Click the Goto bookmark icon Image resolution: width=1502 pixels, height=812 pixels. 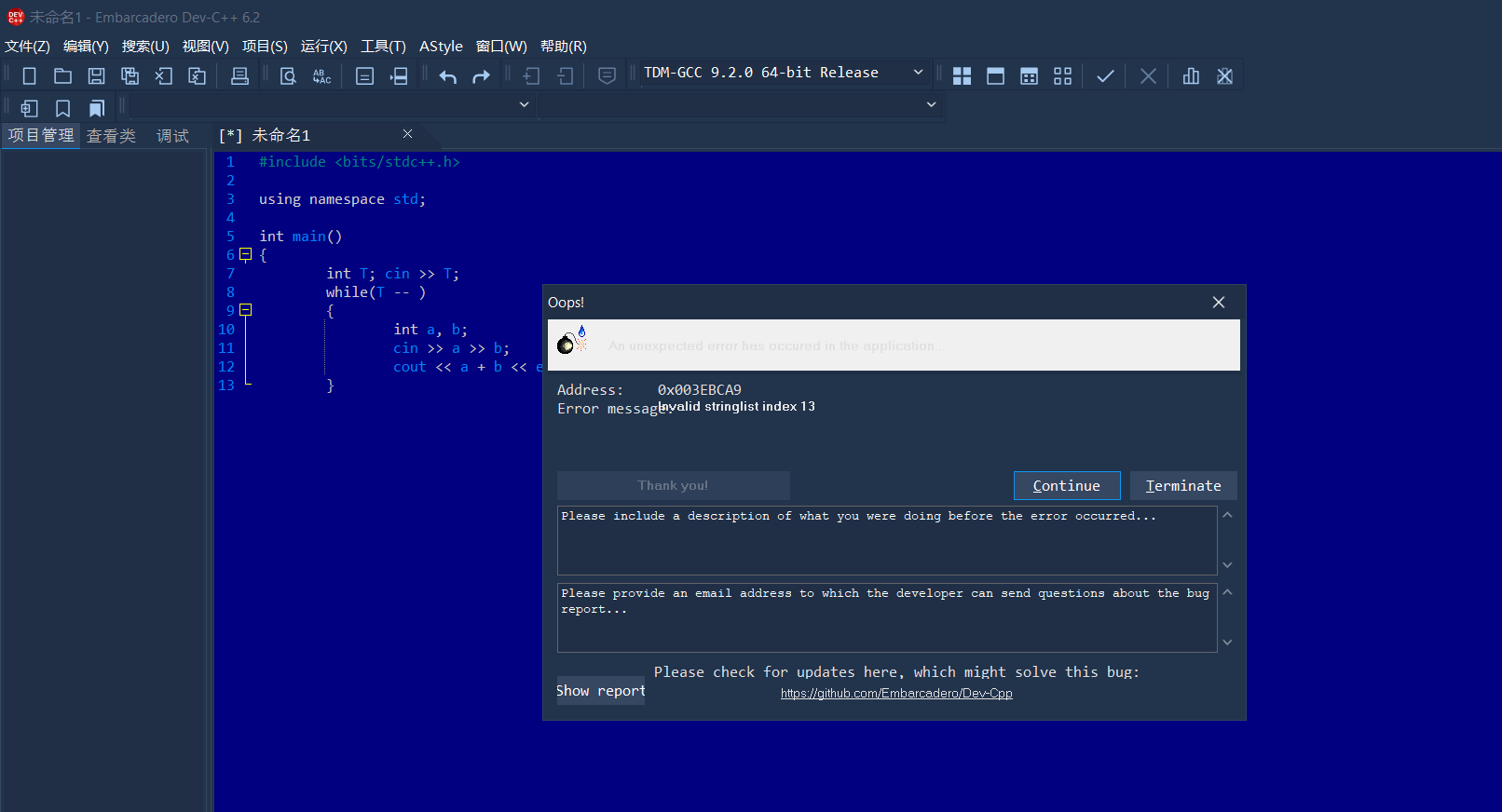pos(96,108)
